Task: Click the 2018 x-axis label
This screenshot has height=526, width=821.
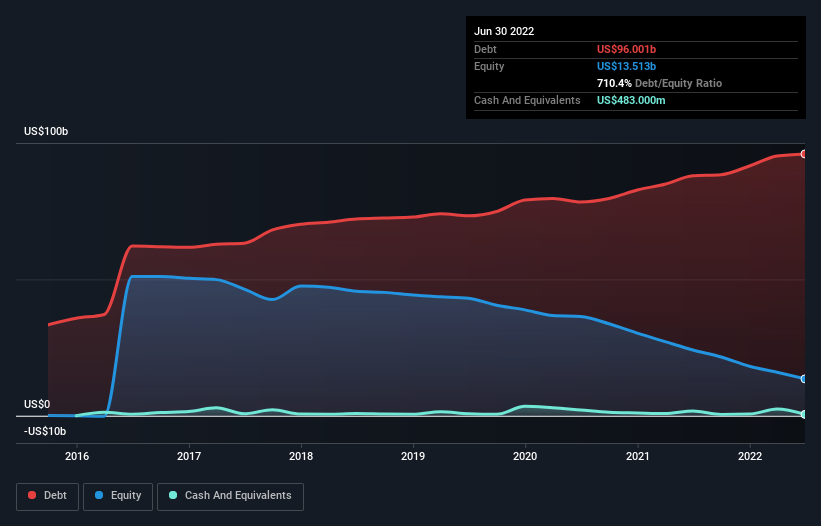Action: pyautogui.click(x=301, y=456)
